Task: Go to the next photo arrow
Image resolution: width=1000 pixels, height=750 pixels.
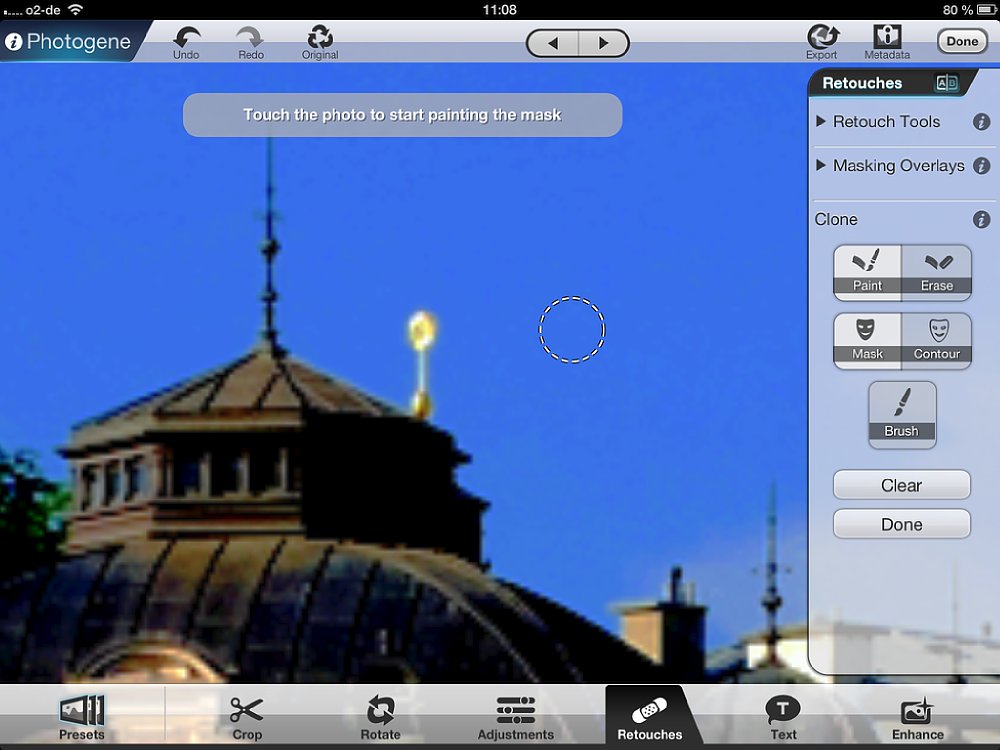Action: click(x=603, y=43)
